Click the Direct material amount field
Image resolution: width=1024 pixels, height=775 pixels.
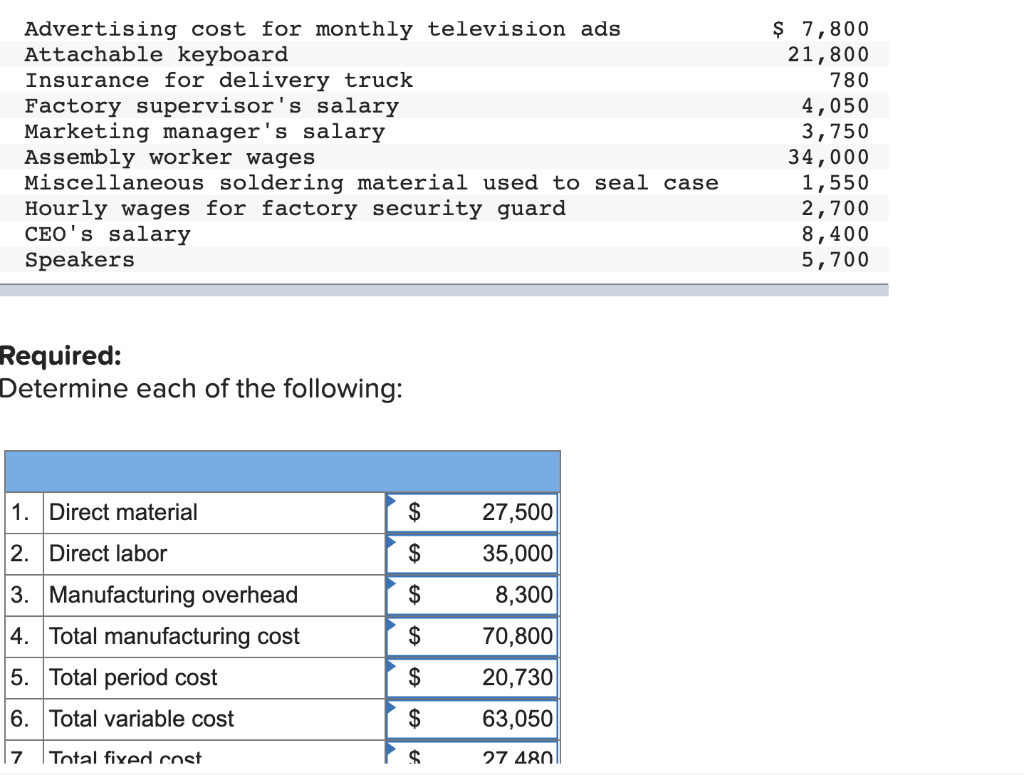(472, 513)
